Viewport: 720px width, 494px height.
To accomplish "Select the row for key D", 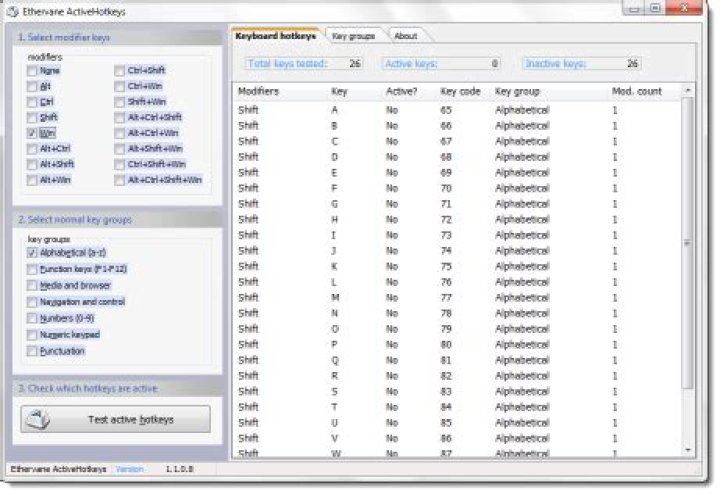I will pos(456,157).
